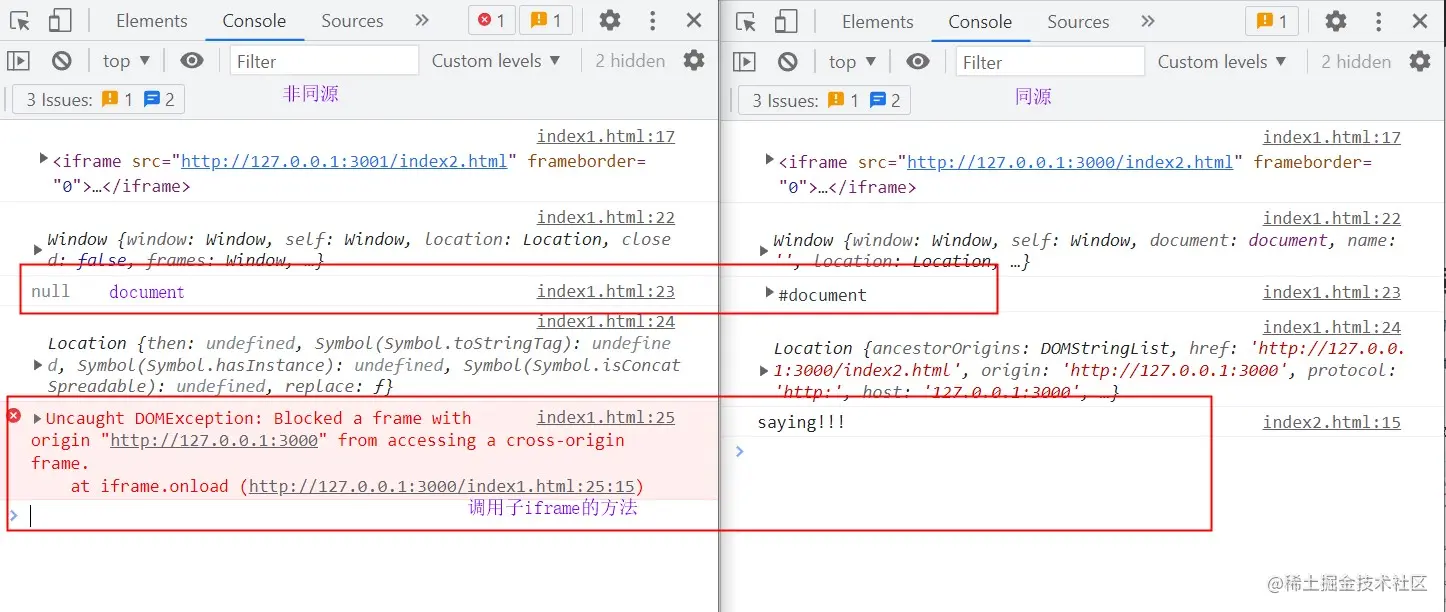The height and width of the screenshot is (612, 1446).
Task: Expand Location object in right console
Action: 764,371
